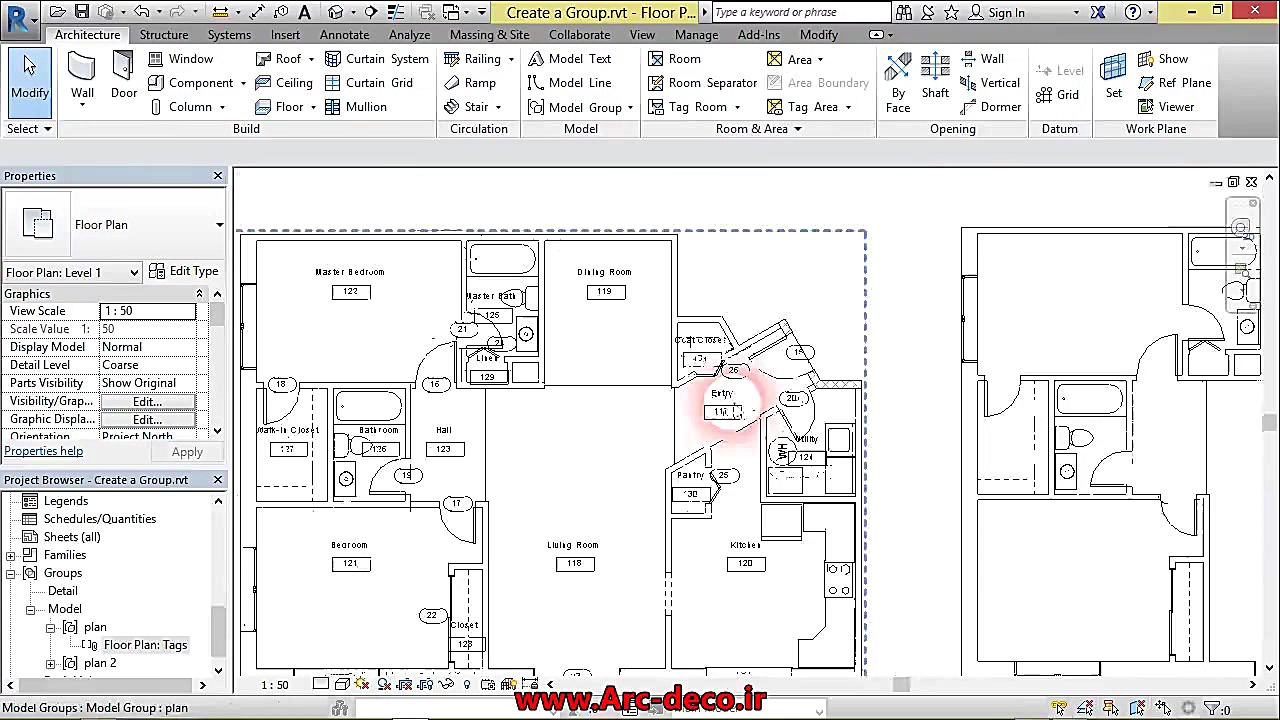The height and width of the screenshot is (720, 1280).
Task: Click the Modify arrow tool
Action: click(29, 76)
